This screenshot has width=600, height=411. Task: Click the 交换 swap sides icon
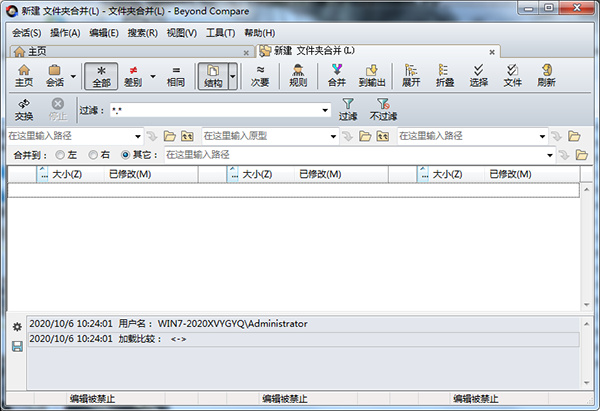24,109
